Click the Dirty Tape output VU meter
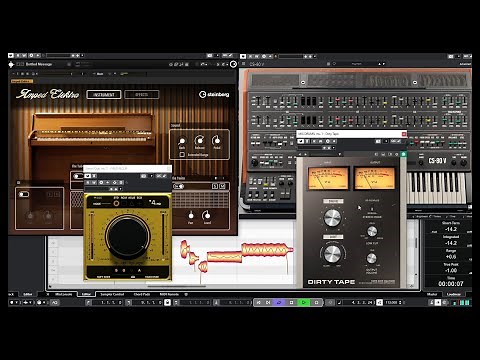Image resolution: width=480 pixels, height=360 pixels. 375,178
